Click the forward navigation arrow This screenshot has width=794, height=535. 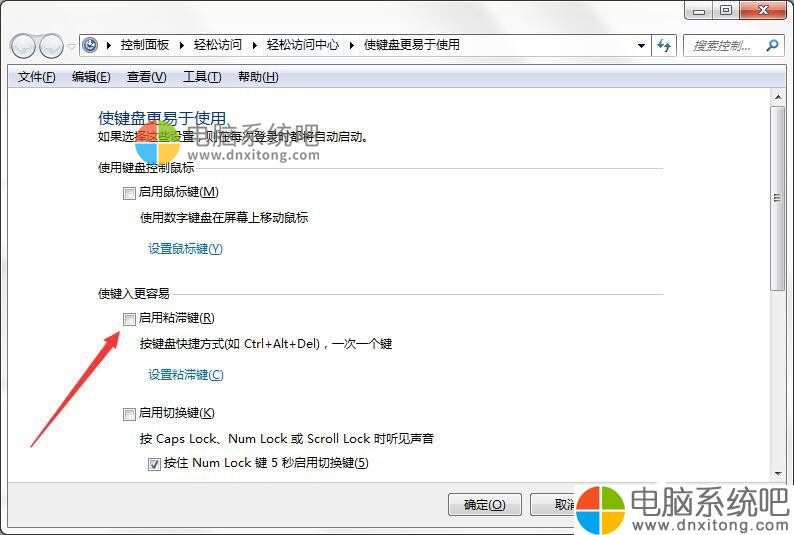[x=51, y=46]
